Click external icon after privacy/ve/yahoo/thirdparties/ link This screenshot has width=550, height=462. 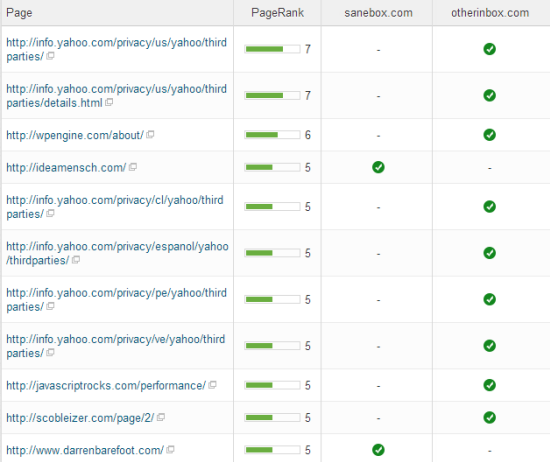[x=50, y=352]
